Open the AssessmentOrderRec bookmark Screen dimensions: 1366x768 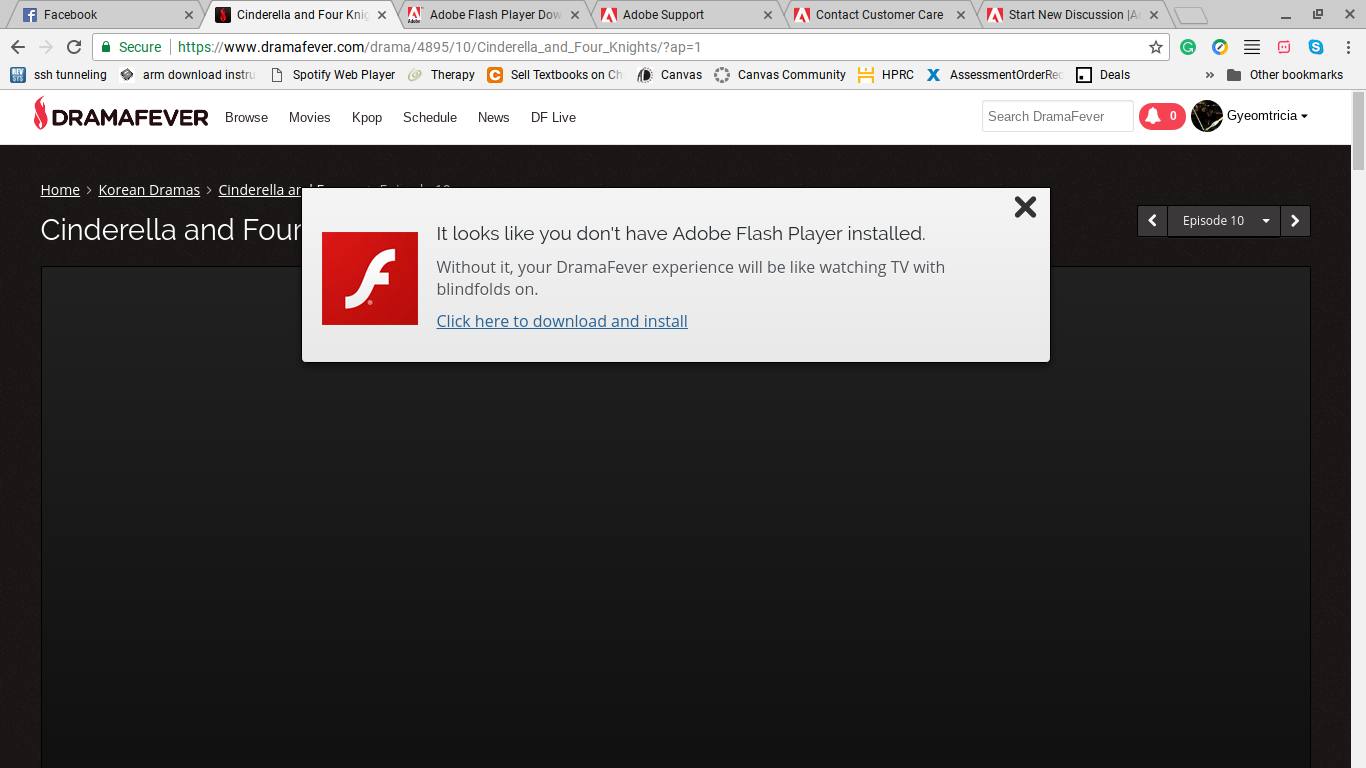pyautogui.click(x=994, y=75)
